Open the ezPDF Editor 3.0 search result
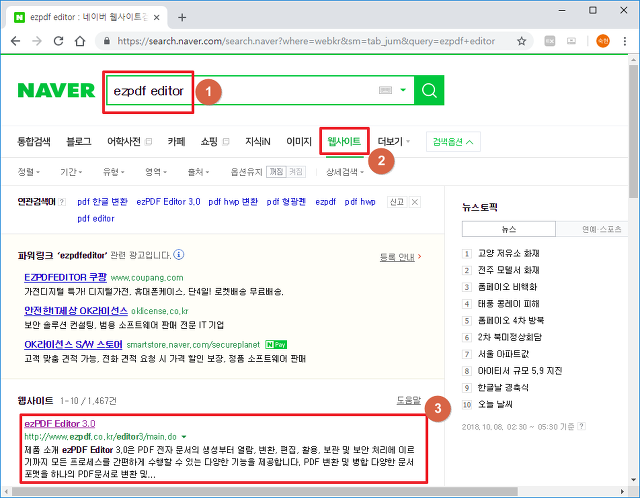 [60, 423]
